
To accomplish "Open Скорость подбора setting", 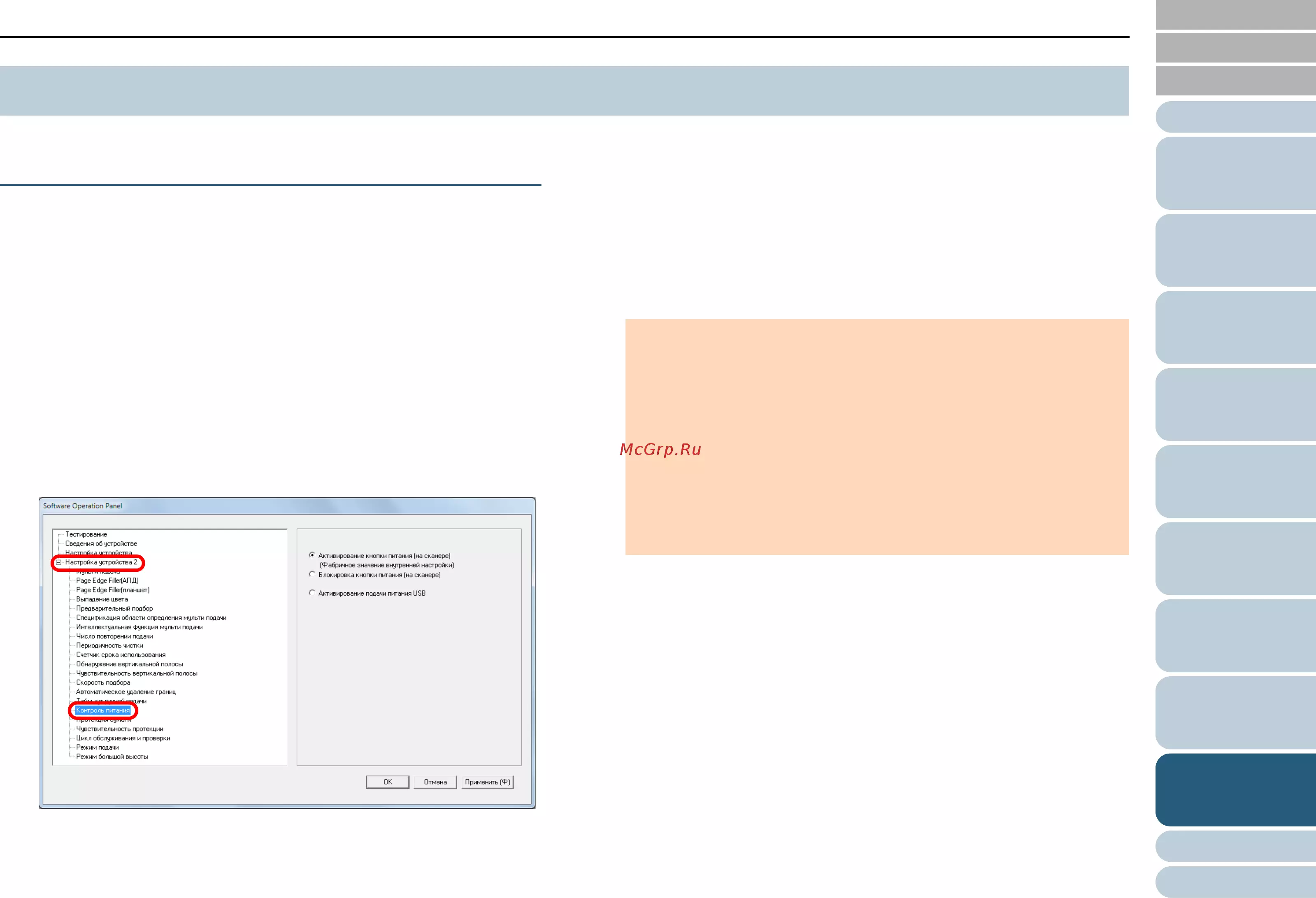I will pyautogui.click(x=103, y=682).
